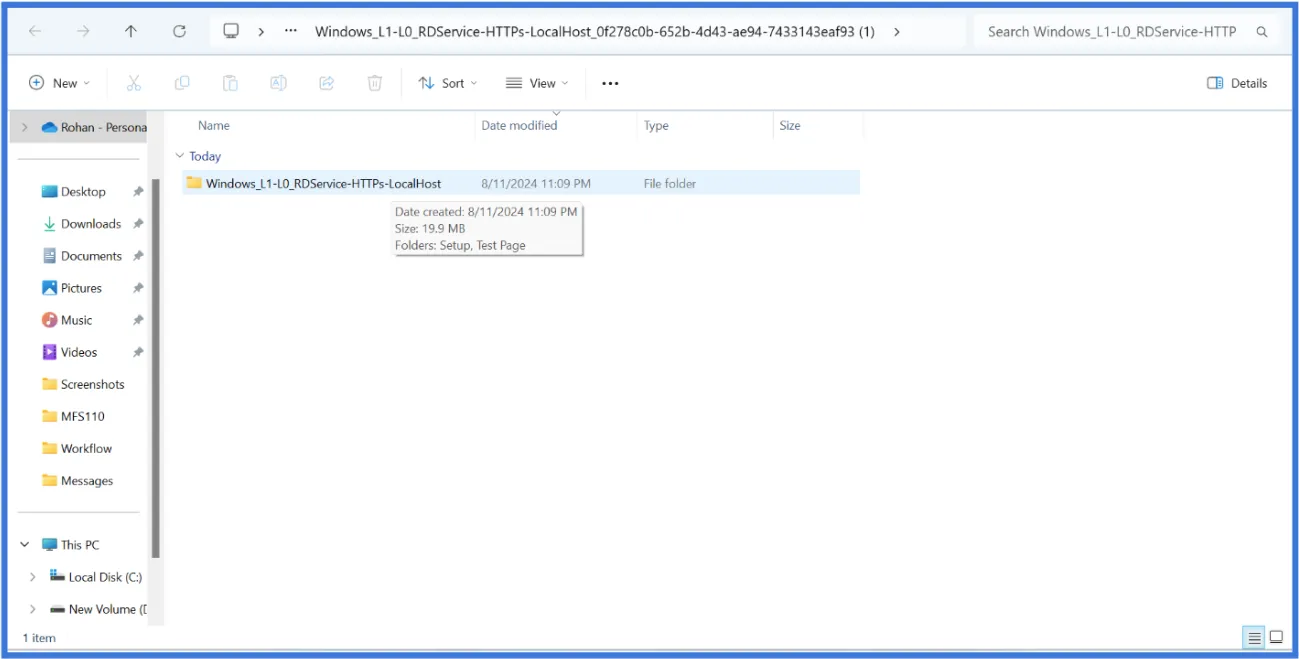
Task: Open Rohan - Personal in sidebar
Action: tap(94, 127)
